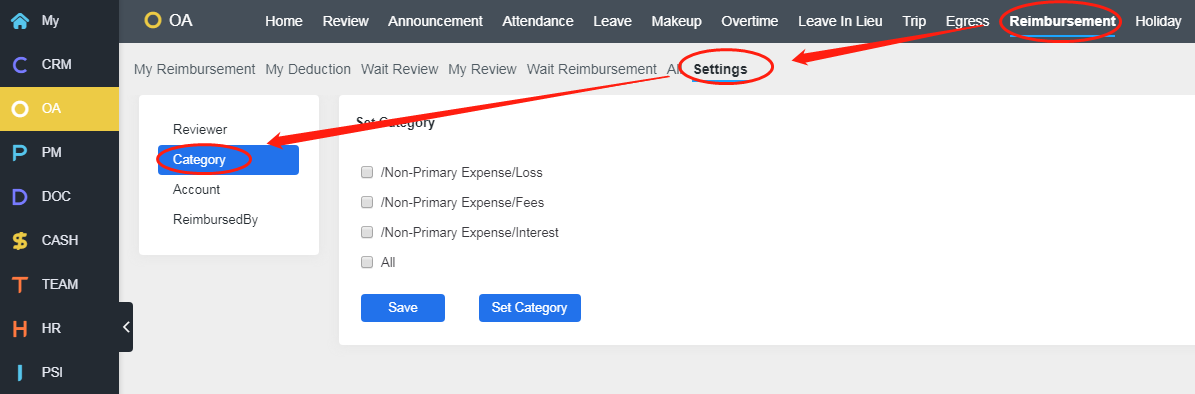Open the Overtime menu
This screenshot has height=394, width=1195.
tap(750, 21)
